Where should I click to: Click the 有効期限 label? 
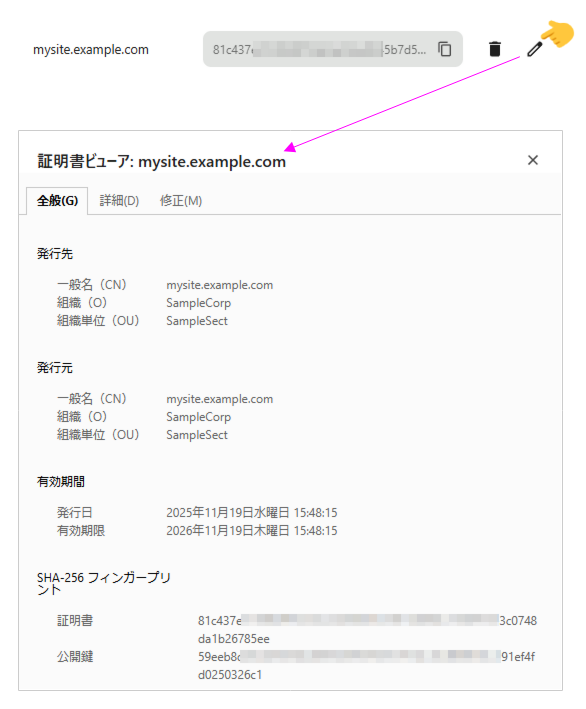(x=81, y=530)
